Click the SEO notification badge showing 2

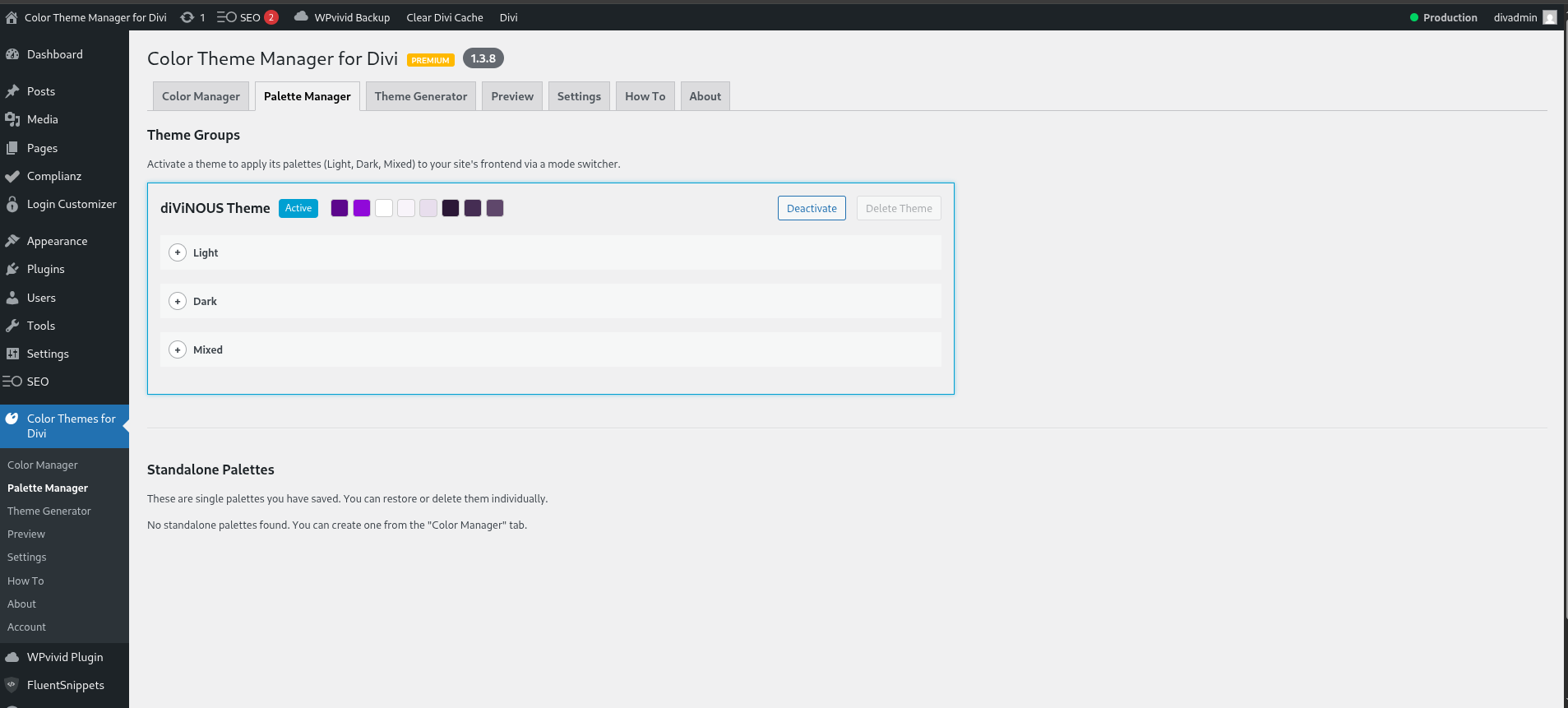pyautogui.click(x=271, y=17)
